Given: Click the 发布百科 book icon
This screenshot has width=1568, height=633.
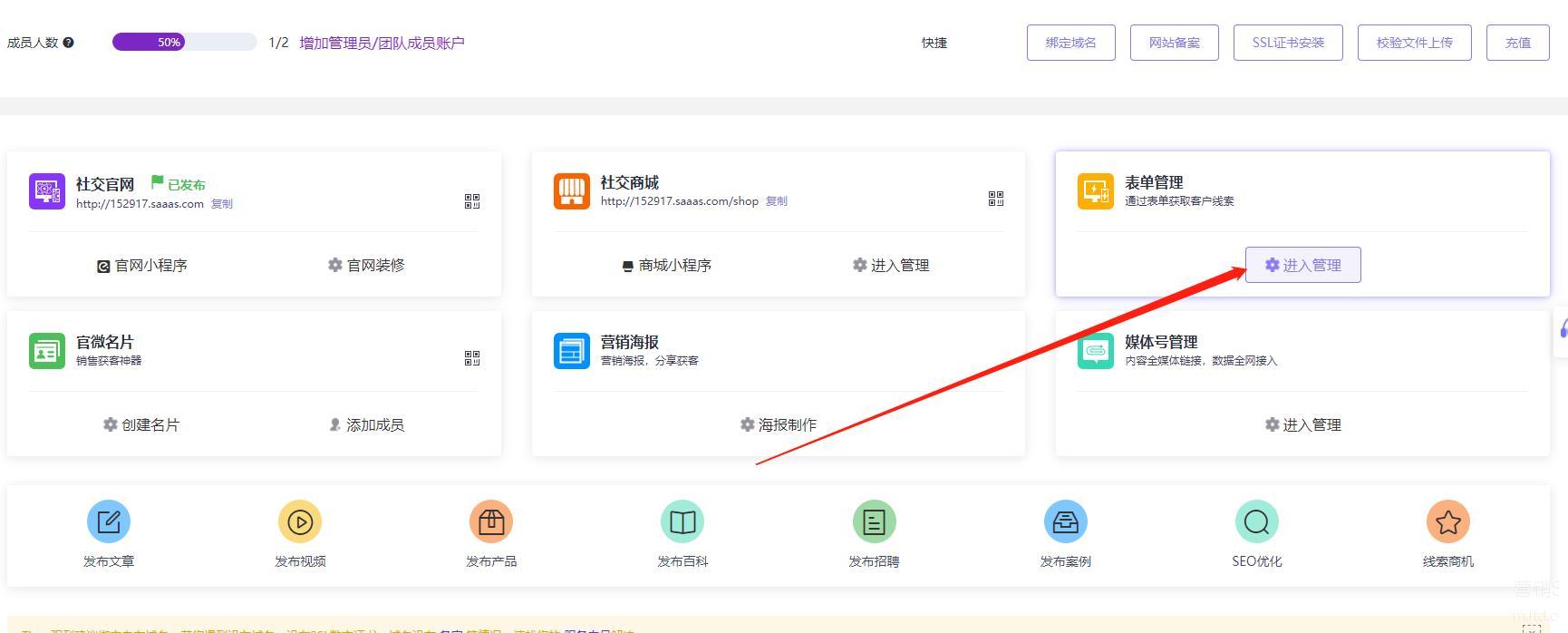Looking at the screenshot, I should (x=682, y=522).
